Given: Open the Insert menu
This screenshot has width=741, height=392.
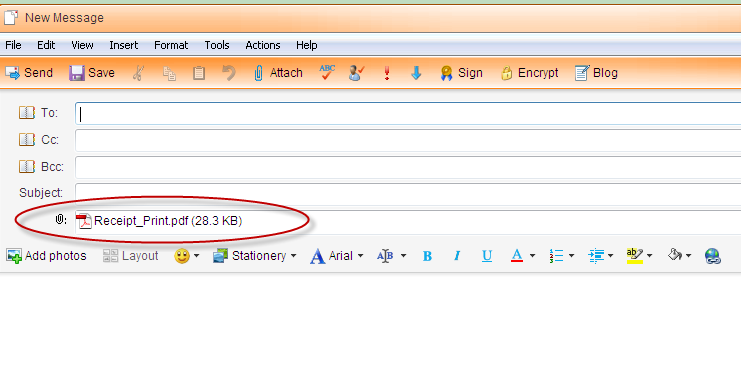Looking at the screenshot, I should 124,45.
